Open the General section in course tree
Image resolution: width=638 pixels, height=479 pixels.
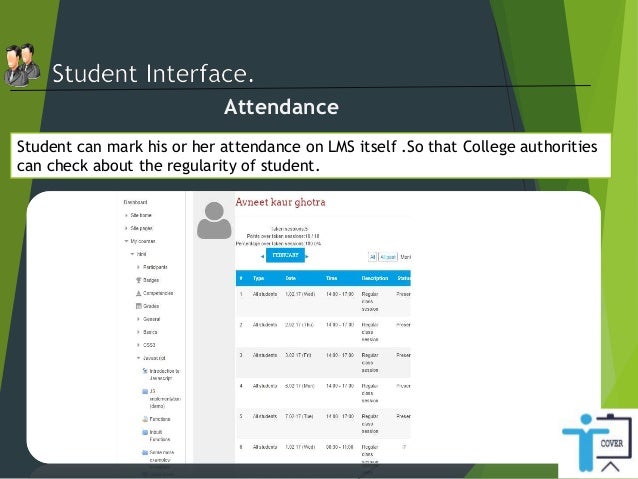(x=151, y=319)
